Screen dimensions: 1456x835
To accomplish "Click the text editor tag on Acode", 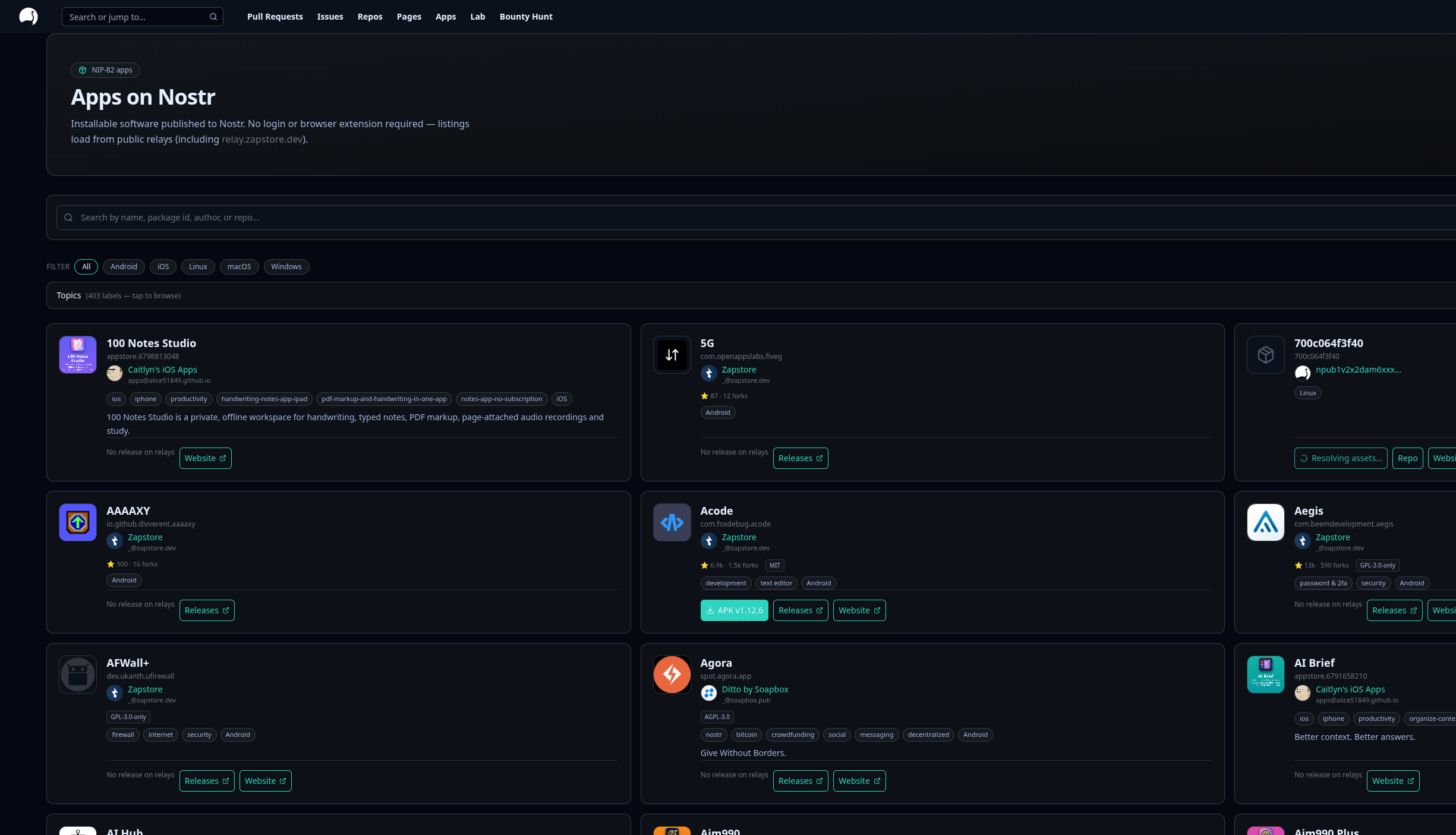I will [776, 583].
